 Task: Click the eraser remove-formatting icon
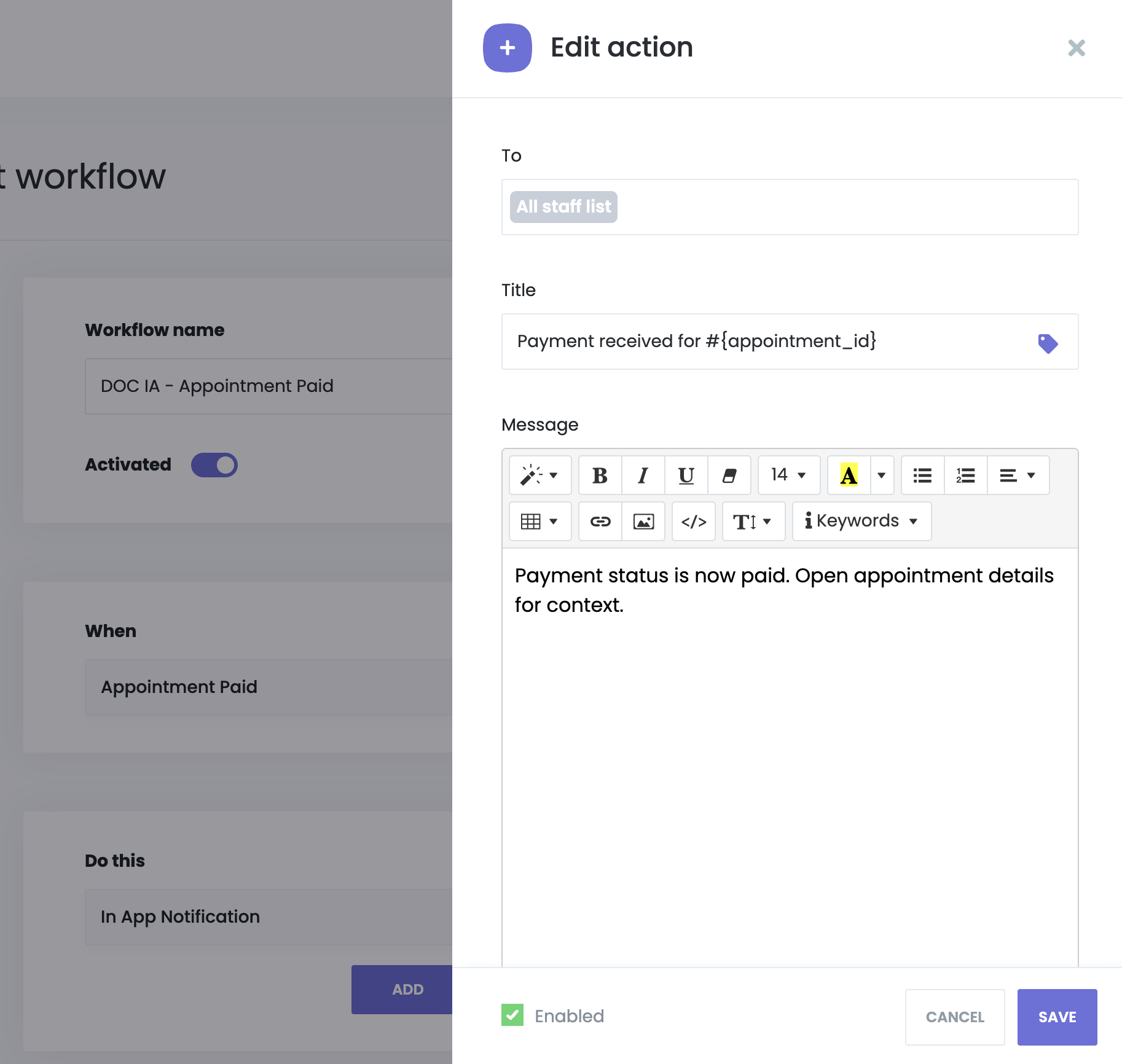tap(729, 475)
